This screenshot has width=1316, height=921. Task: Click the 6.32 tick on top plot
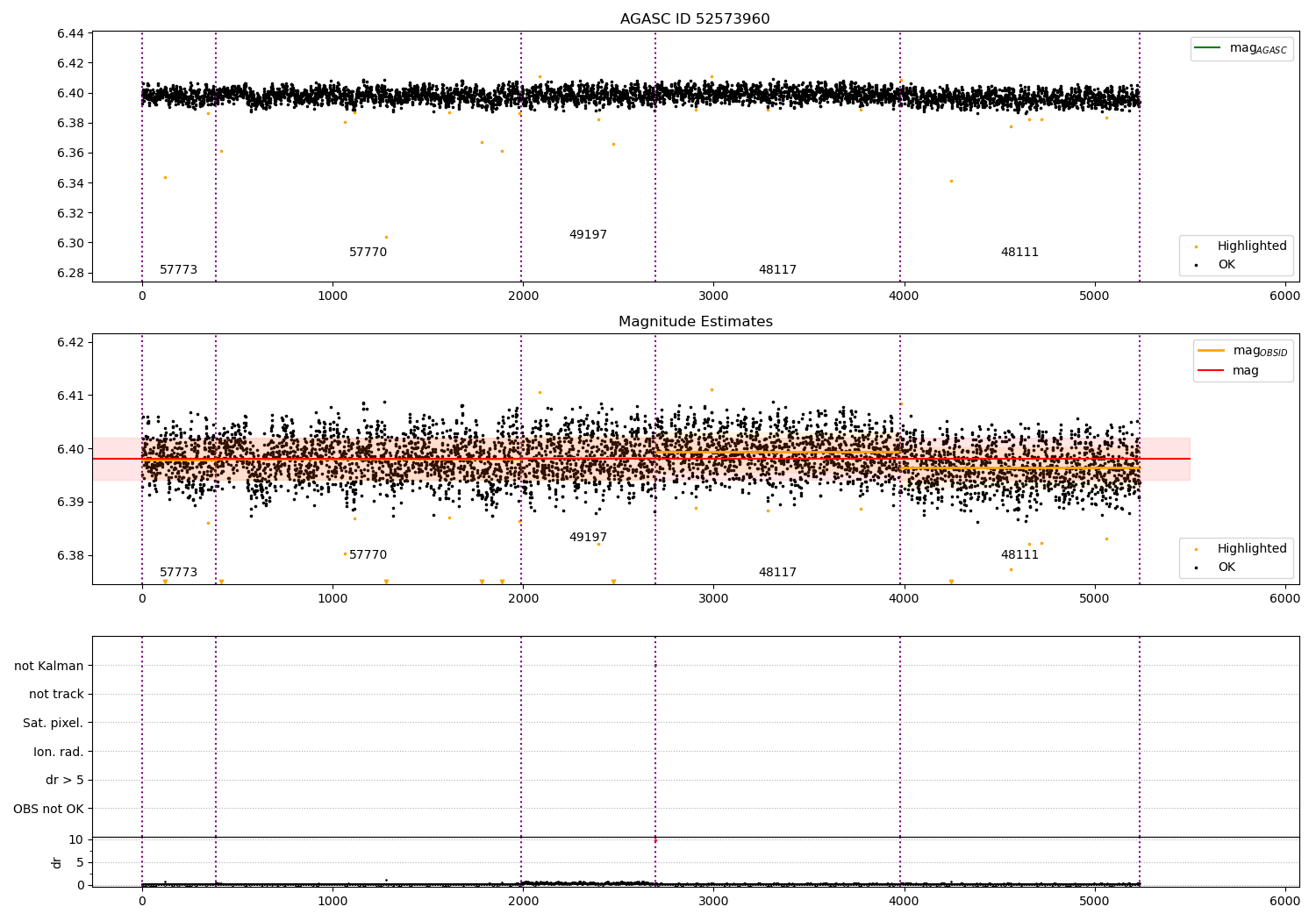70,213
